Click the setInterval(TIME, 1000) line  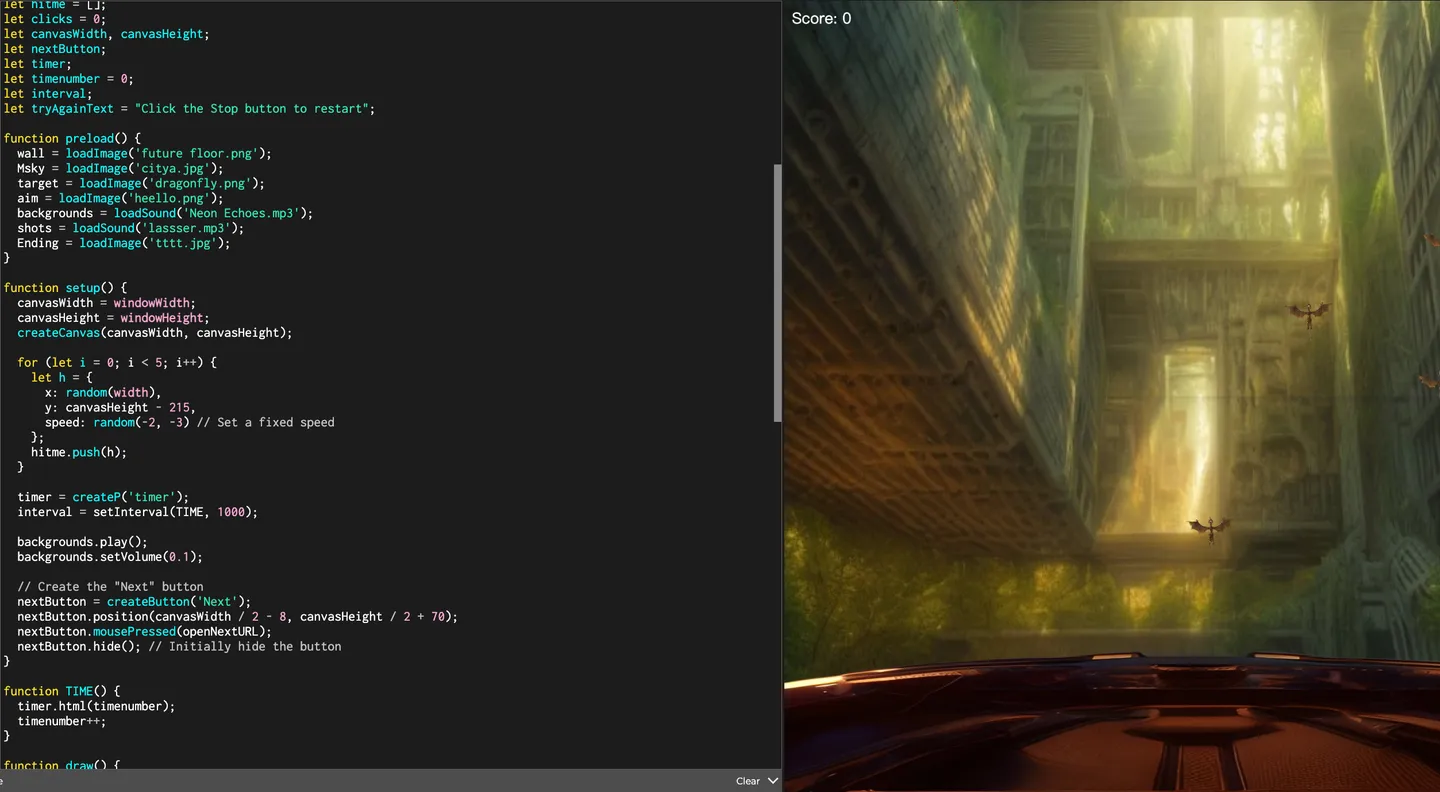(x=137, y=512)
